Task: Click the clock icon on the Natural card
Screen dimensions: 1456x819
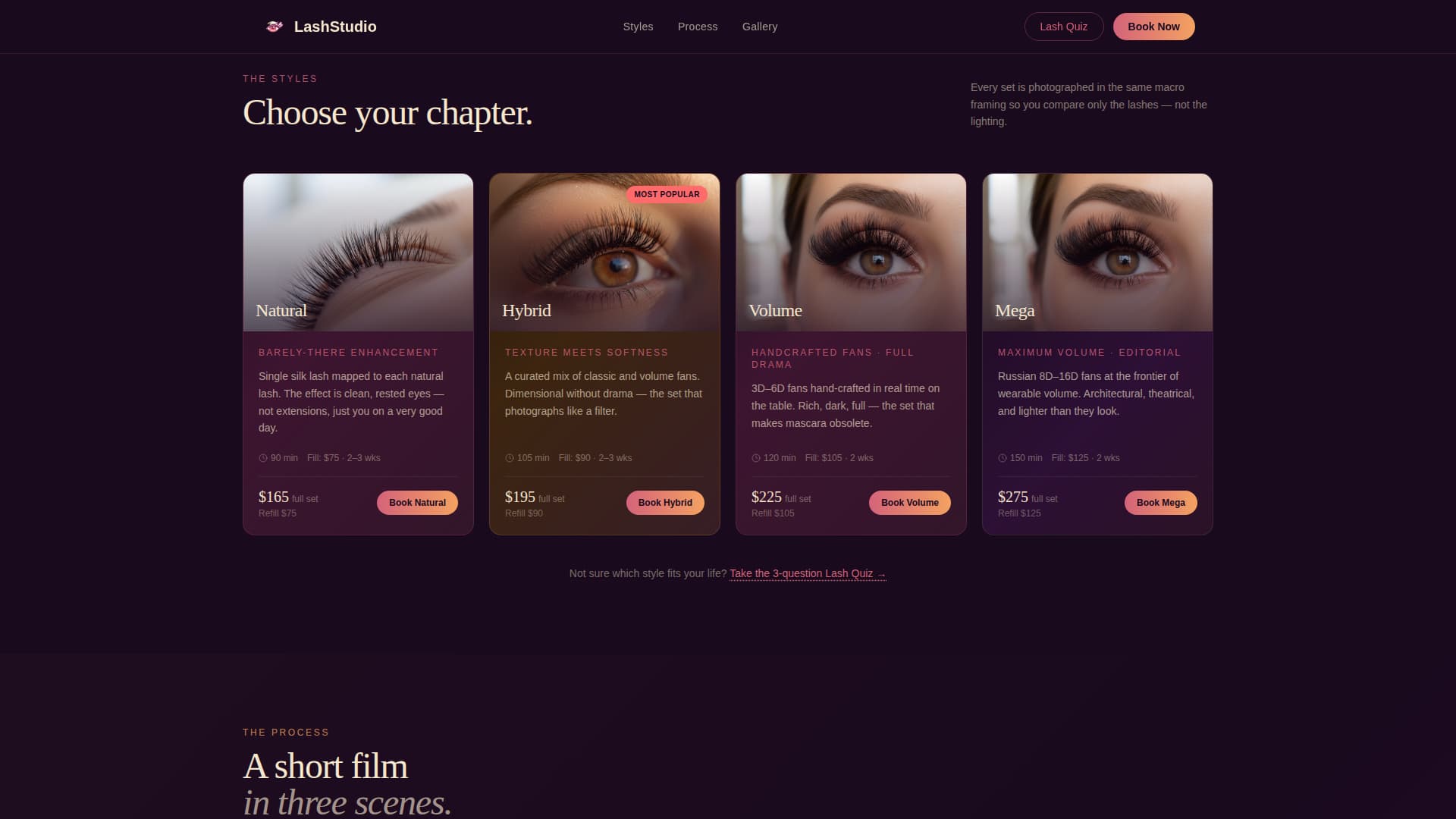Action: pos(263,458)
